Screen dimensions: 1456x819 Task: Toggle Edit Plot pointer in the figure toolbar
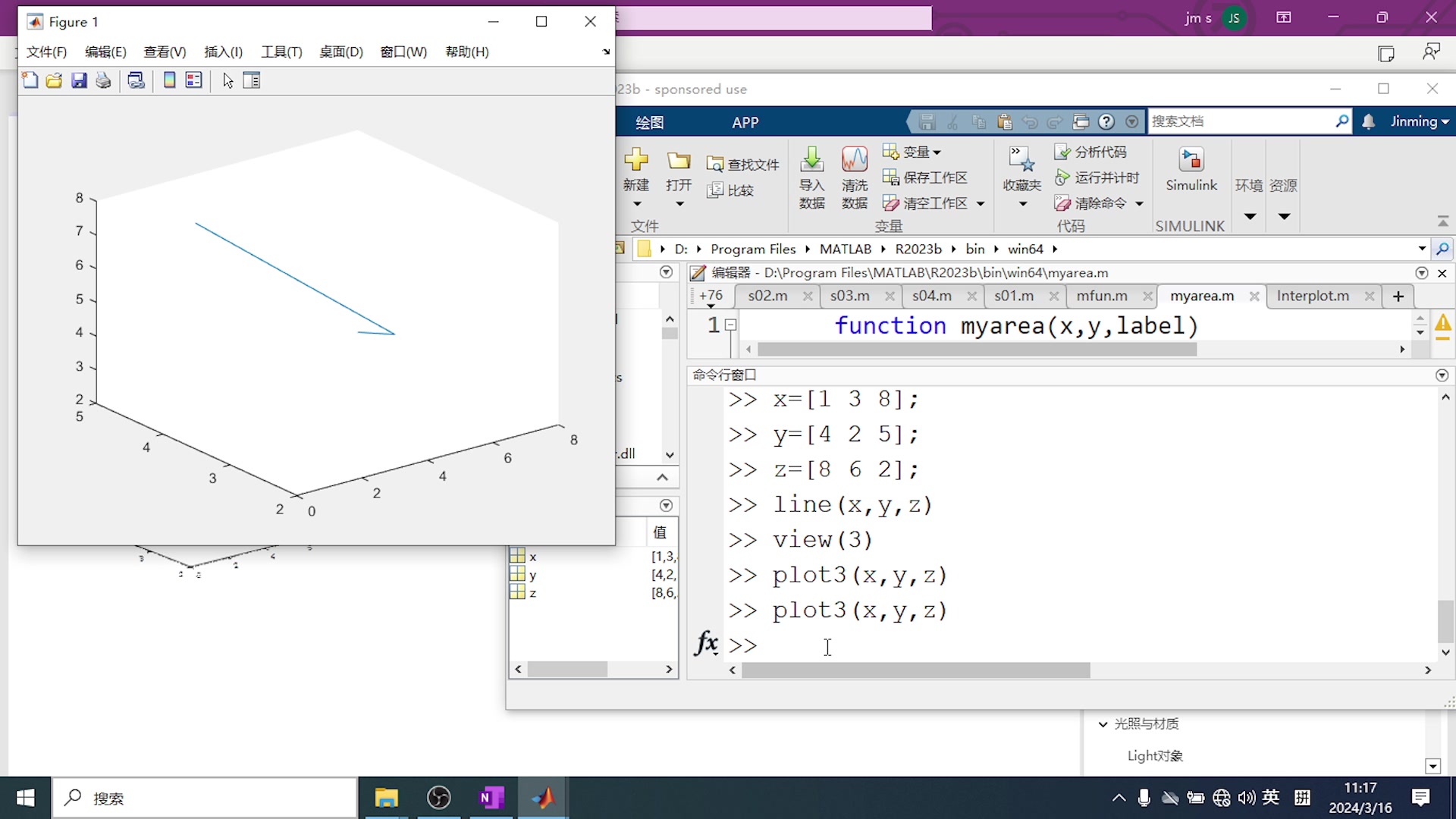(x=227, y=80)
